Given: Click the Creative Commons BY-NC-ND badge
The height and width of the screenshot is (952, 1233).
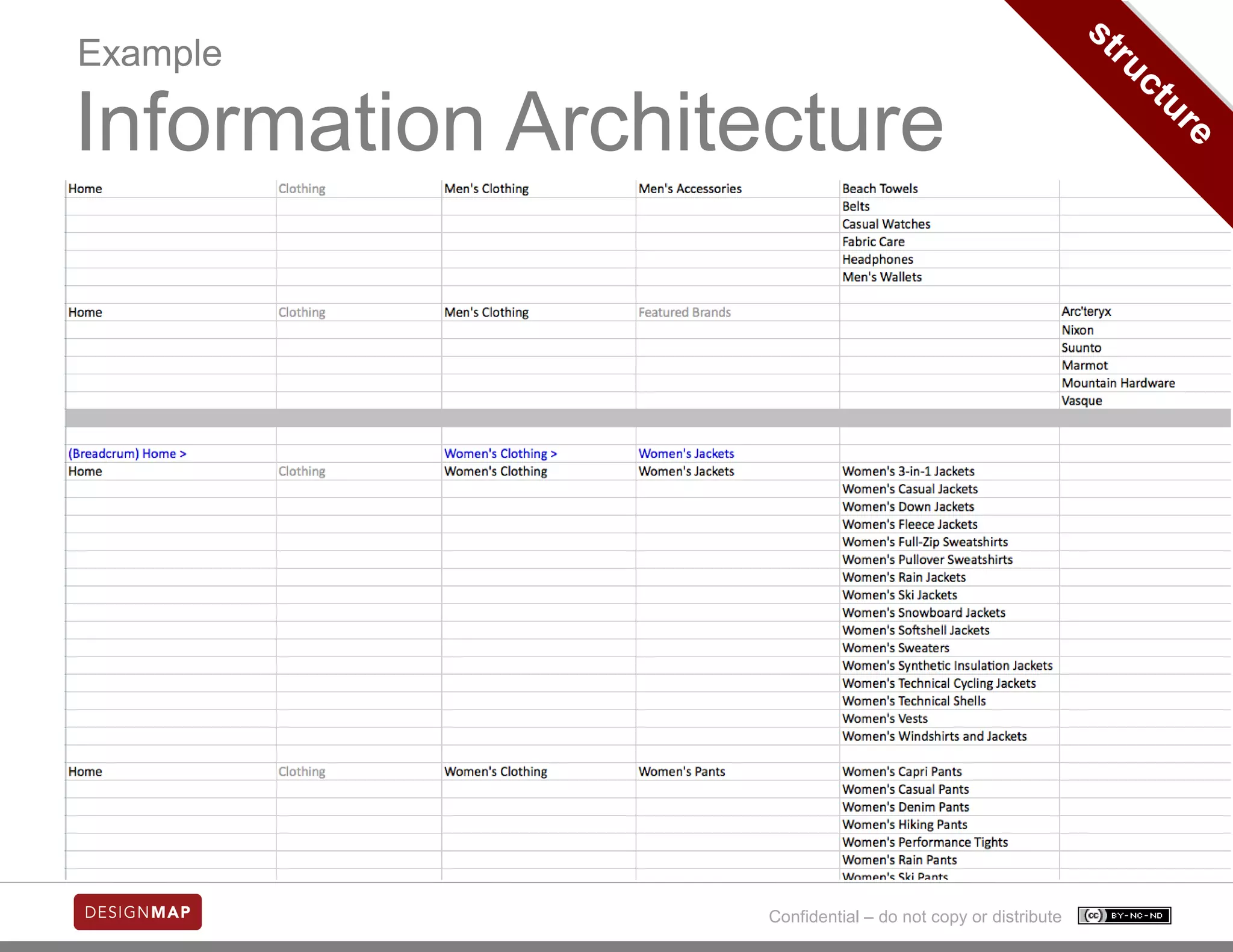Looking at the screenshot, I should pos(1124,916).
